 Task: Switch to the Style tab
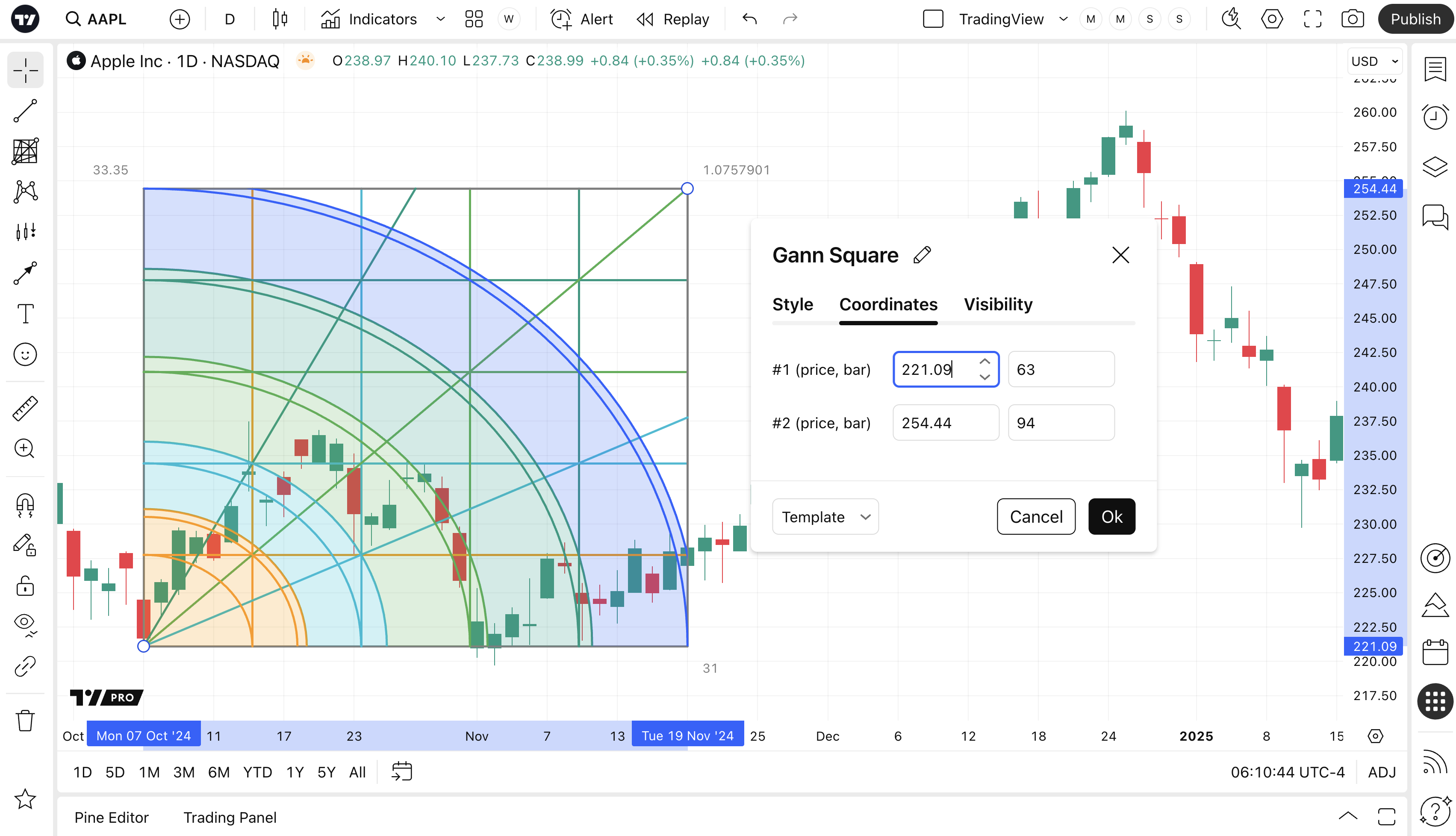(792, 304)
